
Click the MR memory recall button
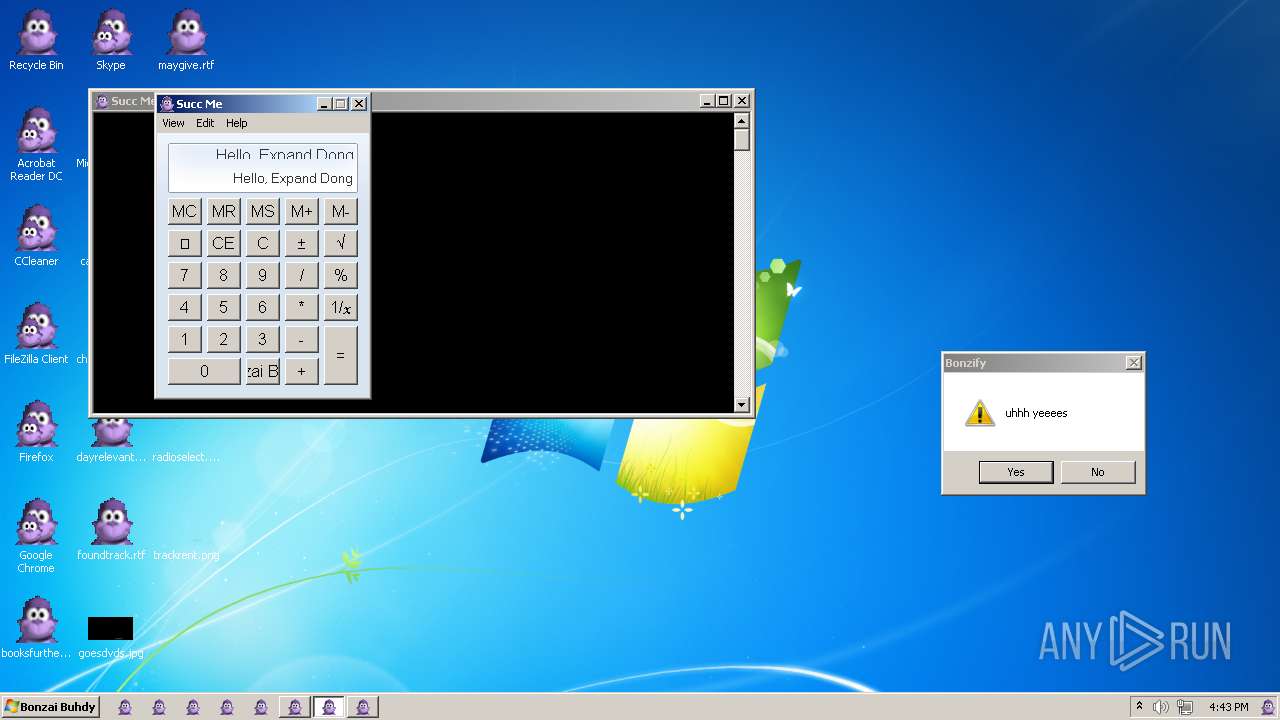coord(223,211)
